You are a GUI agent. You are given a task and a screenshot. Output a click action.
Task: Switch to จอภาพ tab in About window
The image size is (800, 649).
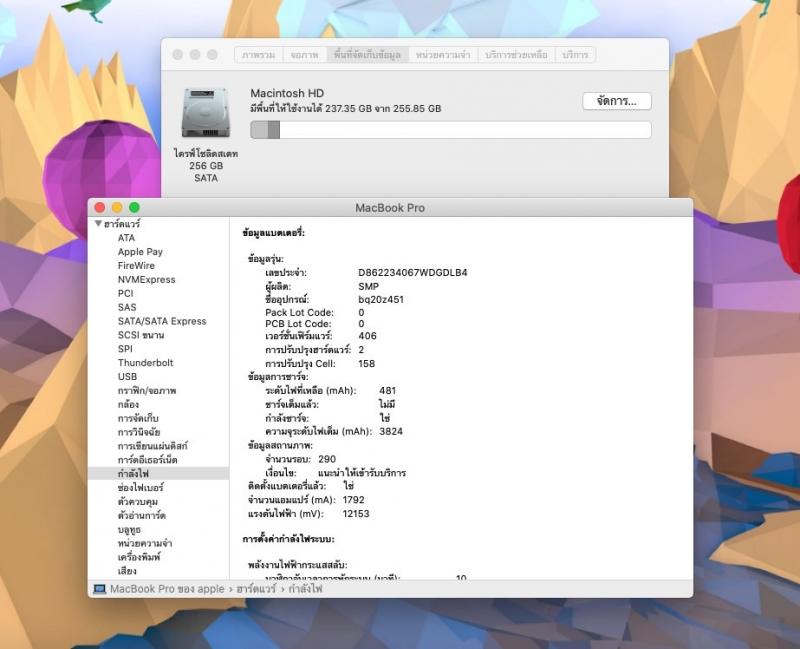pos(305,55)
